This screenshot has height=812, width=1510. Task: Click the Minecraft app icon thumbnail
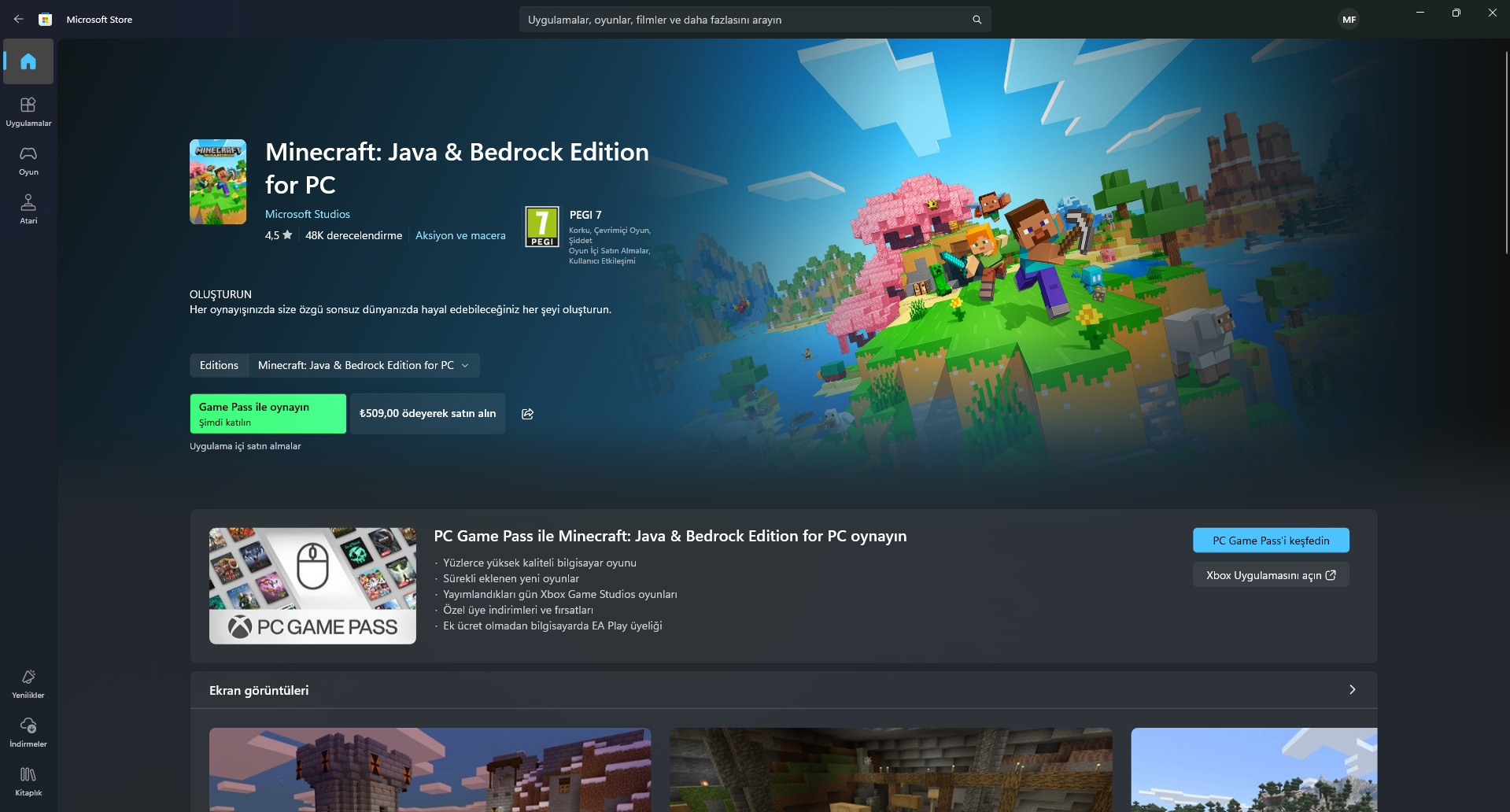point(218,182)
